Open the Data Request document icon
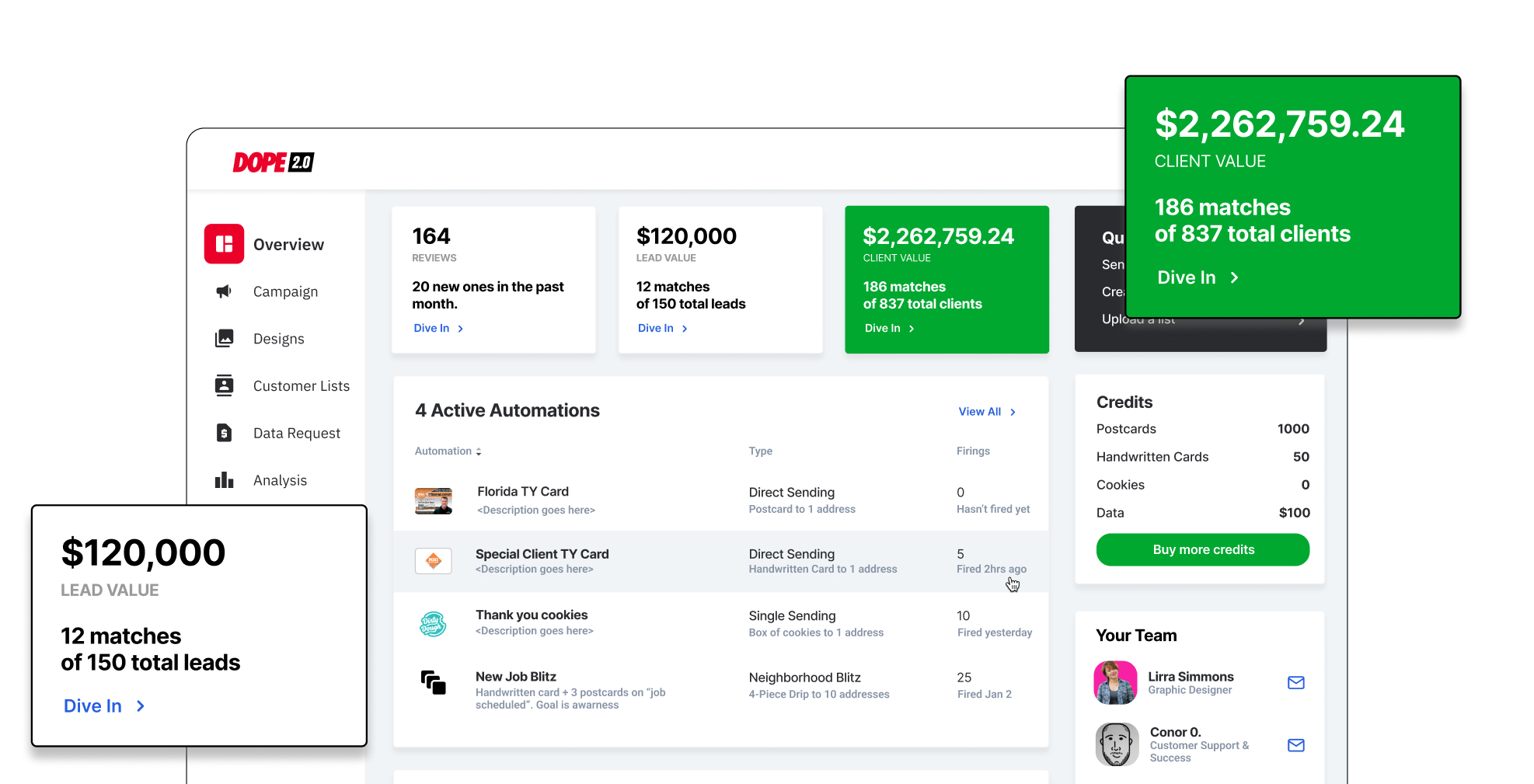The width and height of the screenshot is (1534, 784). (224, 433)
